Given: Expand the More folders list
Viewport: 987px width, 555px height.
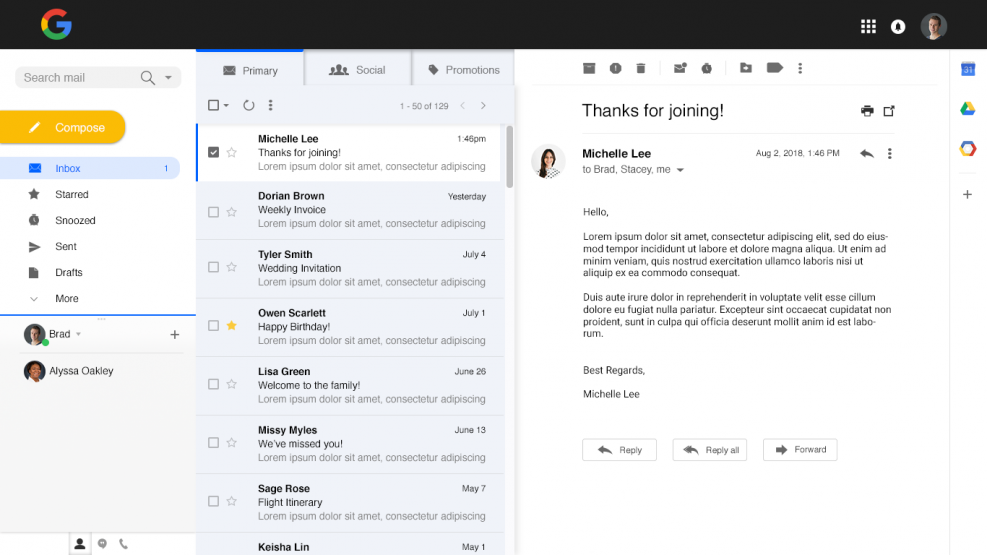Looking at the screenshot, I should coord(66,299).
